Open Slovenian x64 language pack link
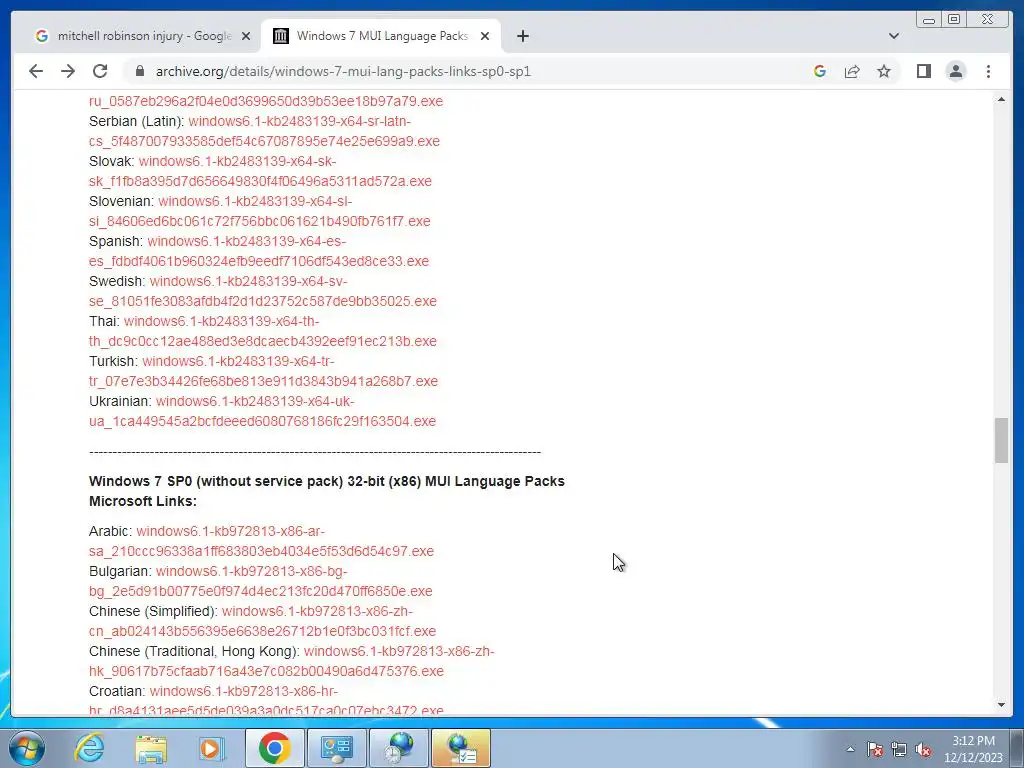1024x768 pixels. (x=260, y=211)
